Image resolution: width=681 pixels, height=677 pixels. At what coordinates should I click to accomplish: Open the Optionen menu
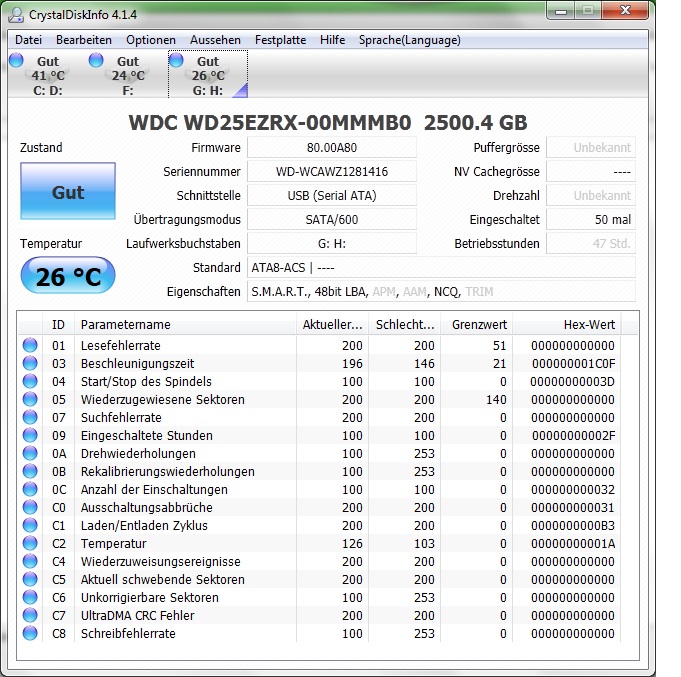pyautogui.click(x=151, y=40)
